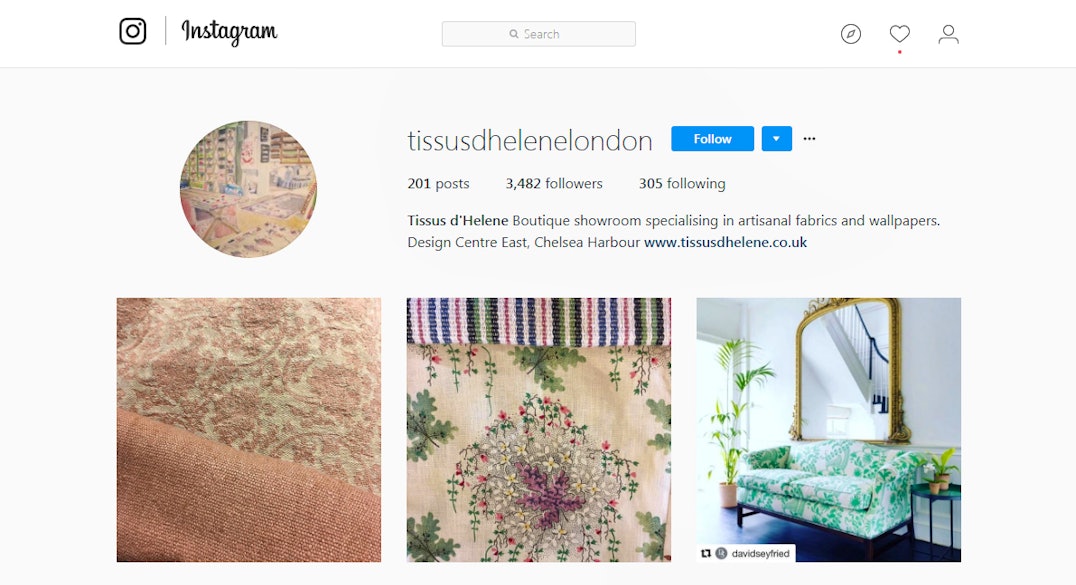Open the three-dot options menu

810,139
